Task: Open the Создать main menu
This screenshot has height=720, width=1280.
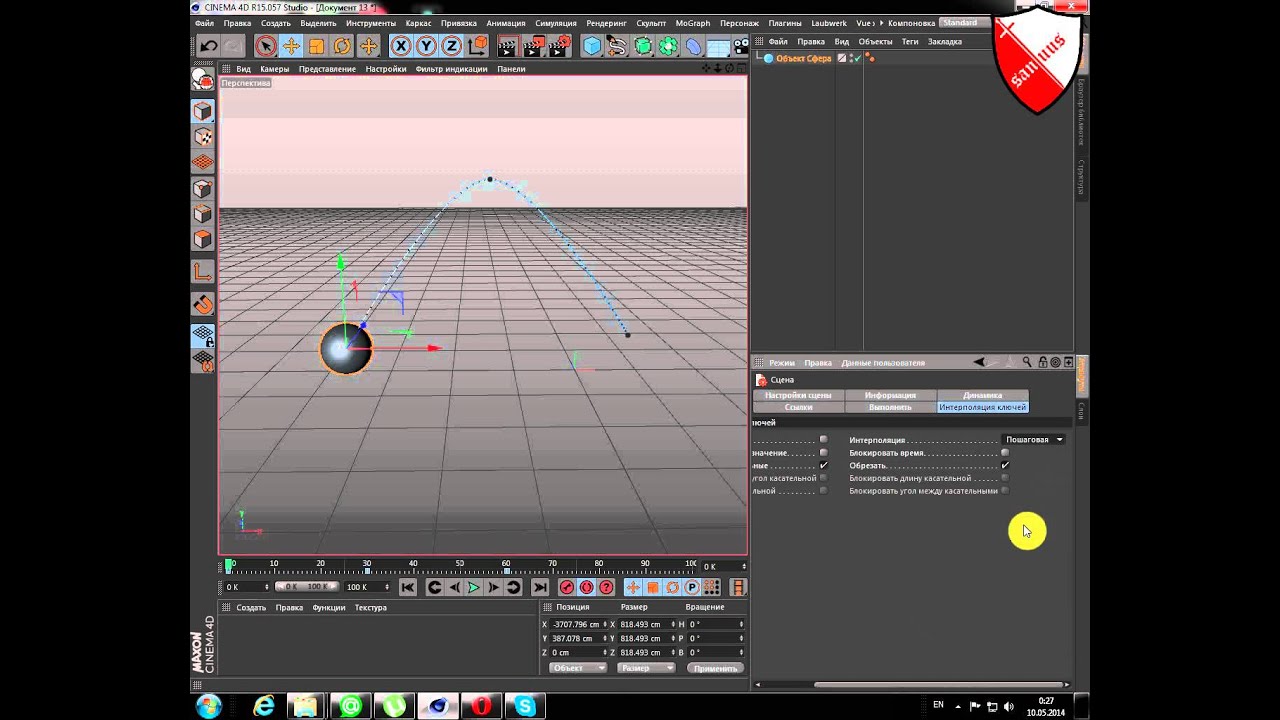Action: tap(275, 23)
